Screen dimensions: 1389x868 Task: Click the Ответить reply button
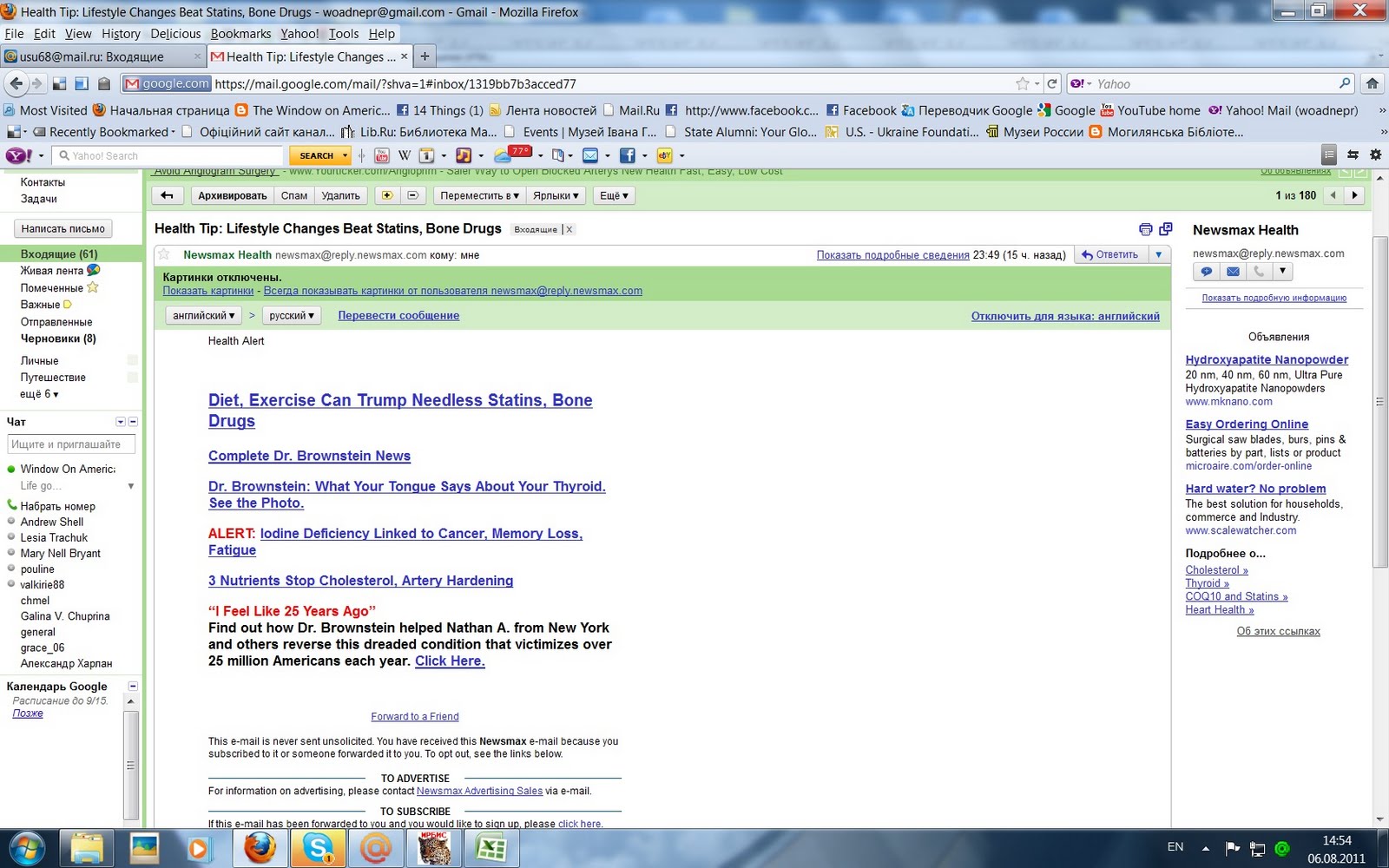1110,254
